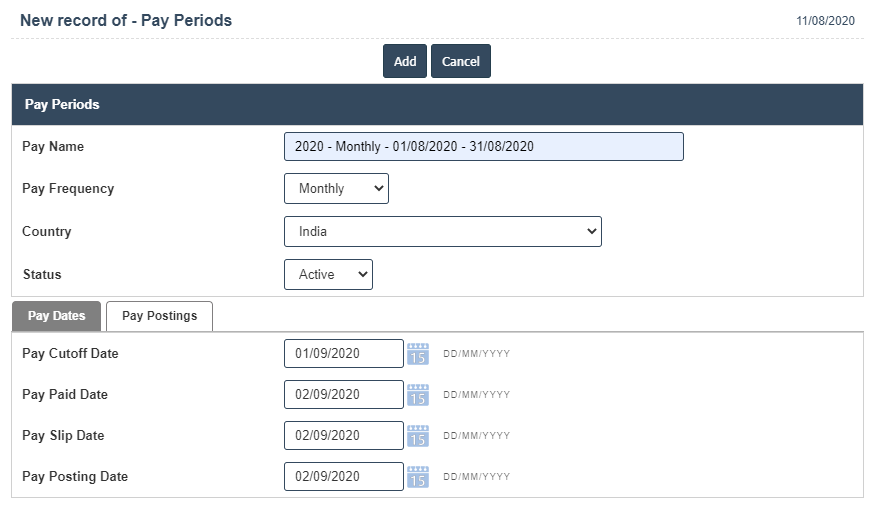Open the Status dropdown set to Active

(x=328, y=275)
